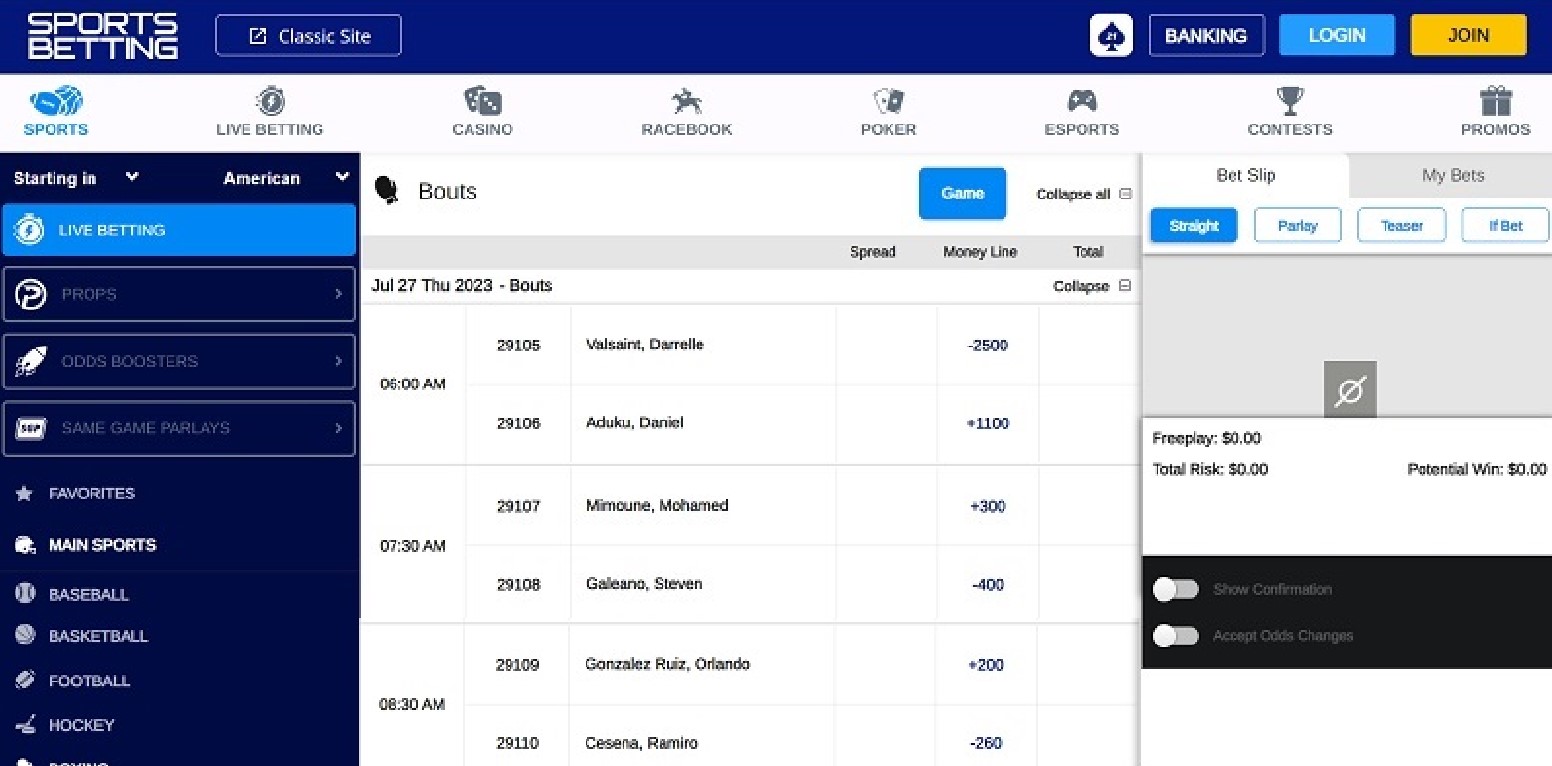Open Esports gamepad icon
Screen dimensions: 1552x766
point(1081,101)
